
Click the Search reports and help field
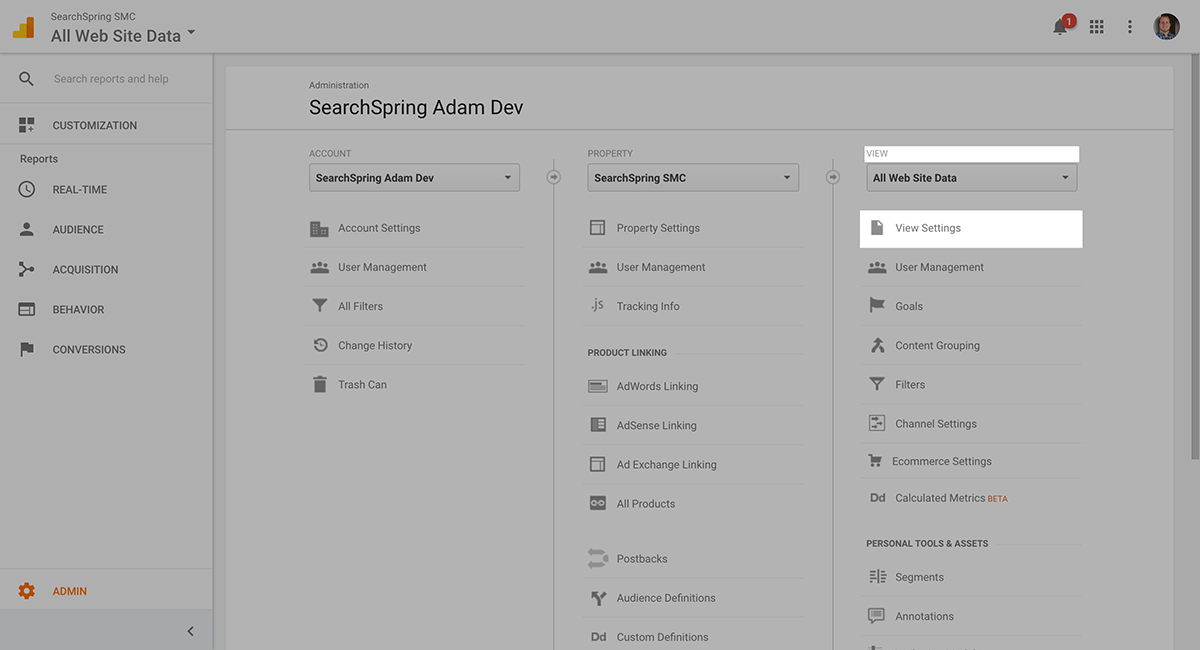pyautogui.click(x=111, y=79)
